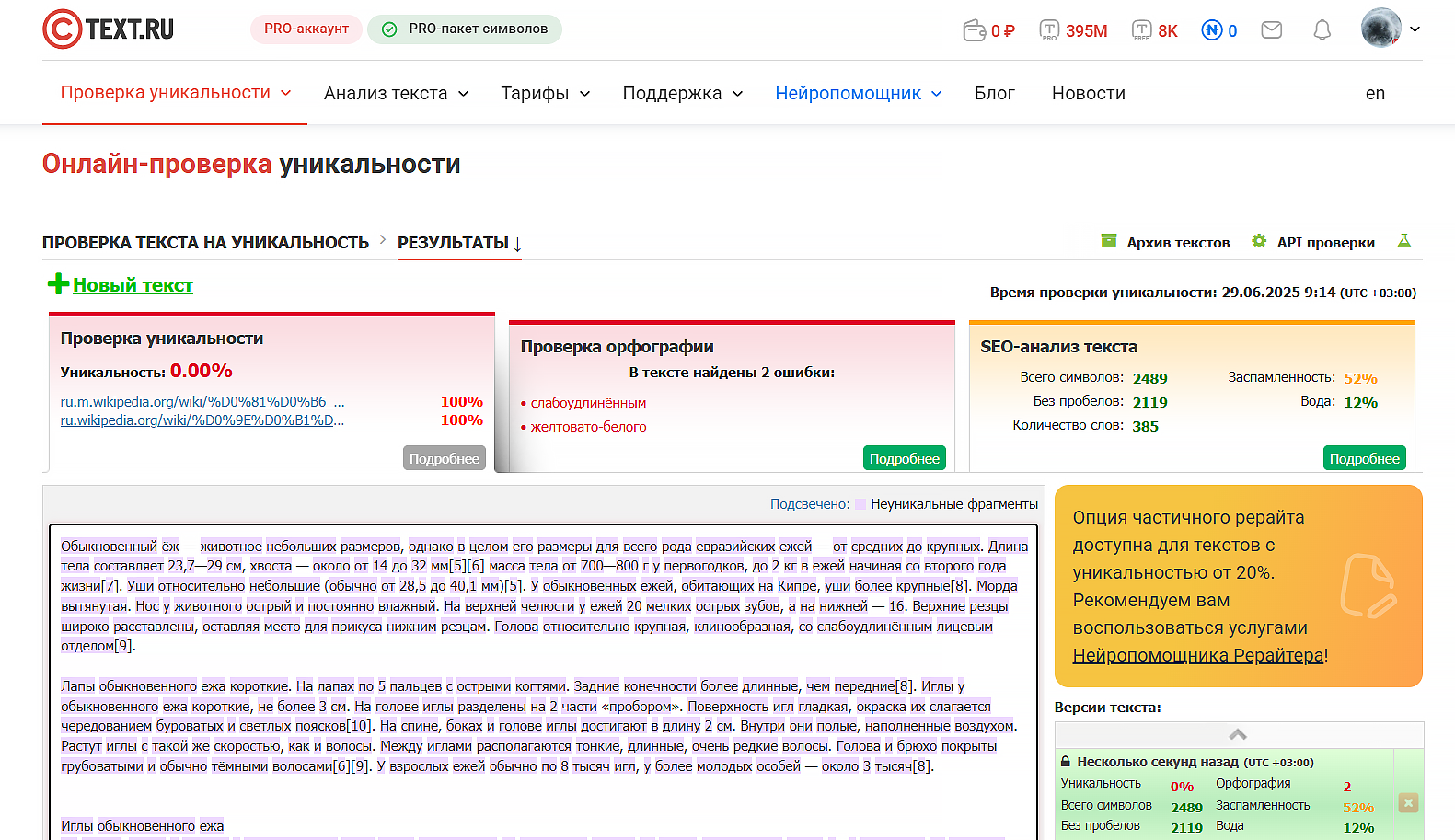Click the 395M PRO symbols icon
The height and width of the screenshot is (840, 1455).
tap(1049, 30)
